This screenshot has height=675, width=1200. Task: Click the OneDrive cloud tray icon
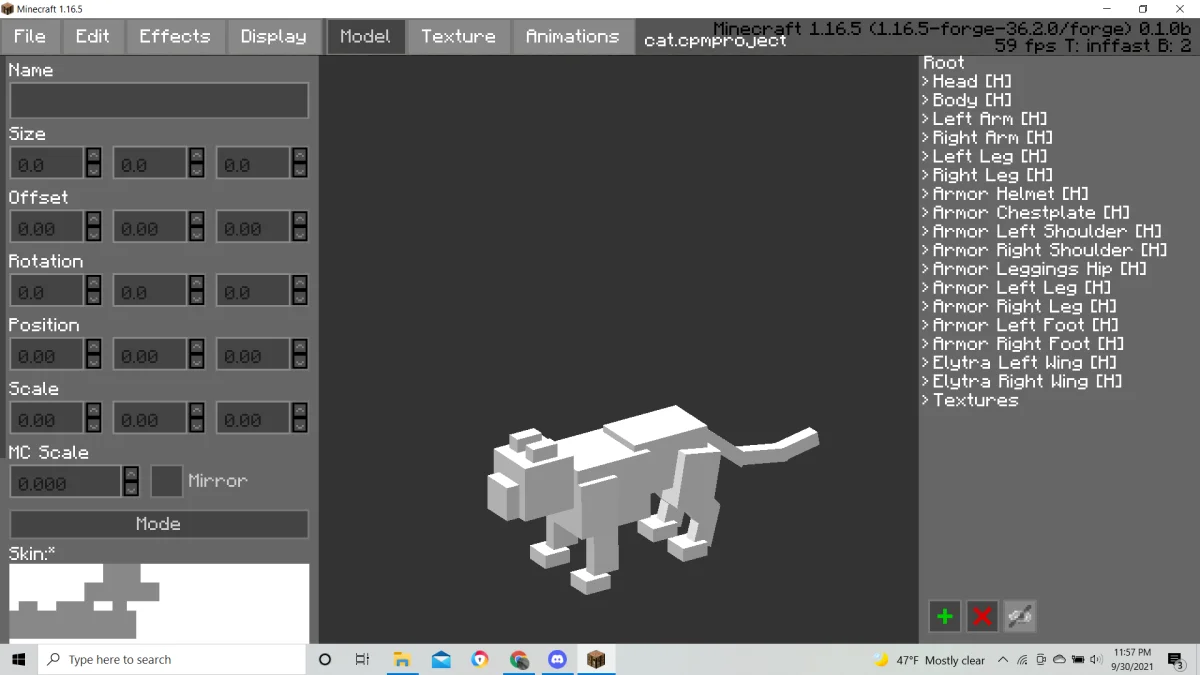[x=1059, y=660]
